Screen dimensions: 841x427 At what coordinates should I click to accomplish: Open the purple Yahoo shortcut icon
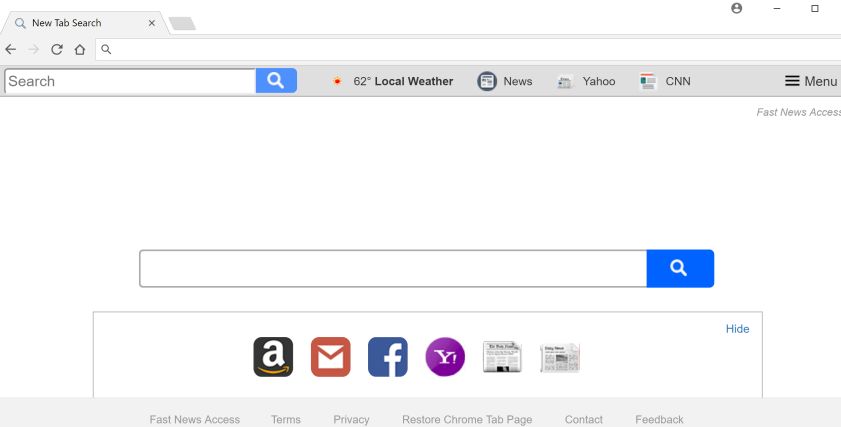(445, 357)
